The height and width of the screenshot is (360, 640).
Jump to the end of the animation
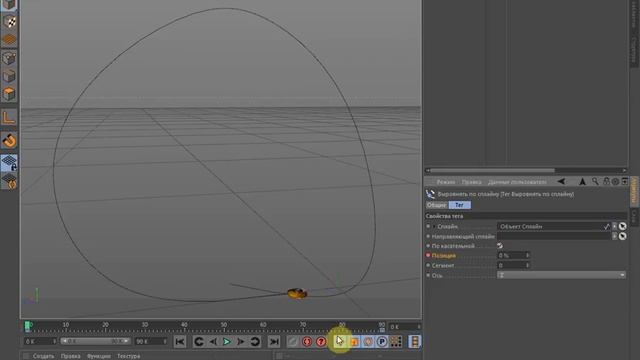(274, 342)
